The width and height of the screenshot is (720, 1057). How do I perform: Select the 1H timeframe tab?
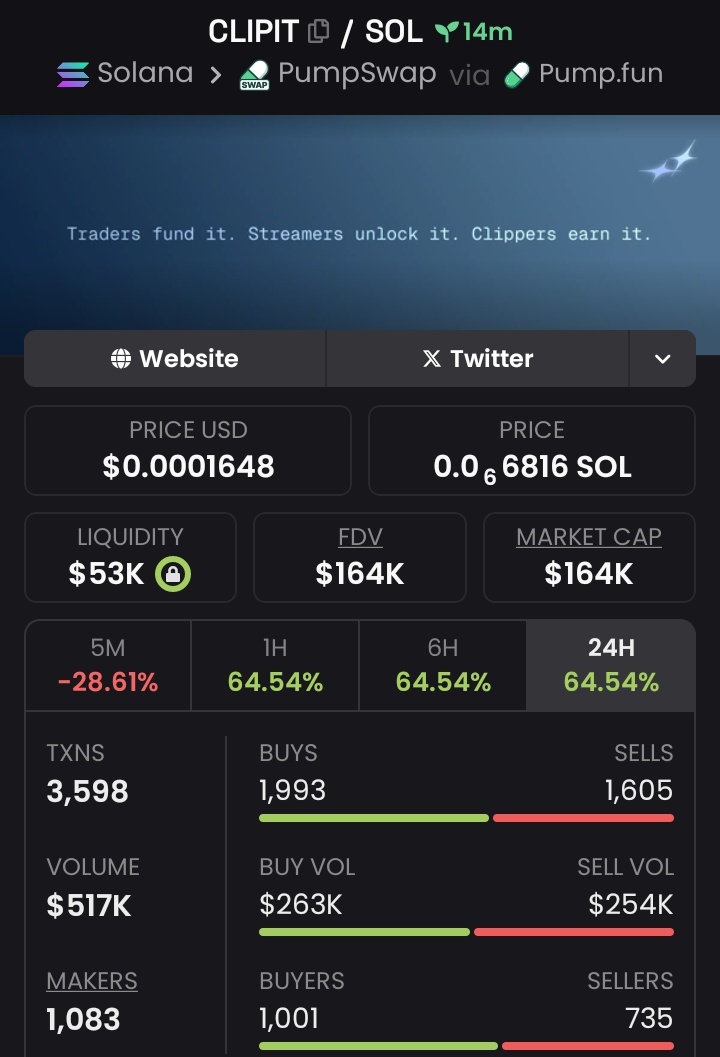[x=275, y=665]
